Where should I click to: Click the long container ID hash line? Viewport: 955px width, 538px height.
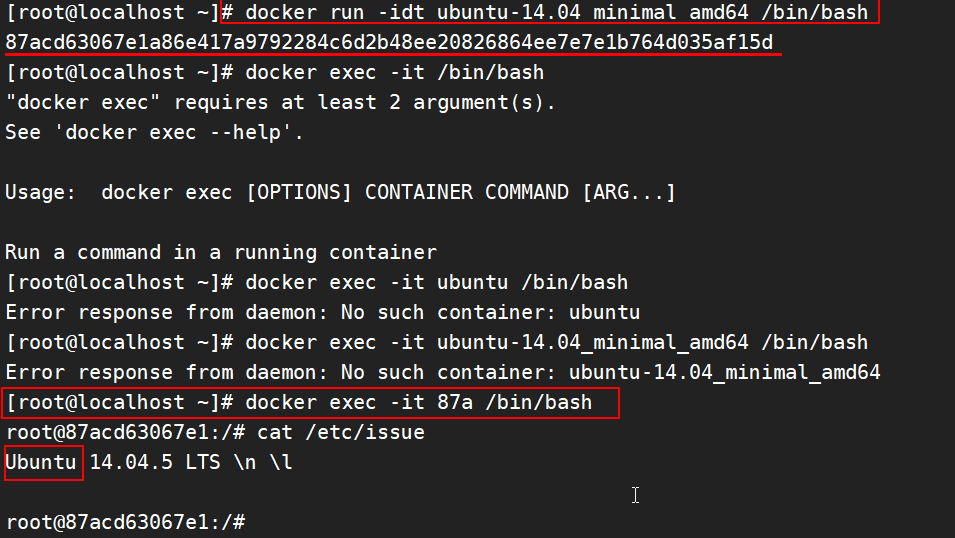coord(389,42)
